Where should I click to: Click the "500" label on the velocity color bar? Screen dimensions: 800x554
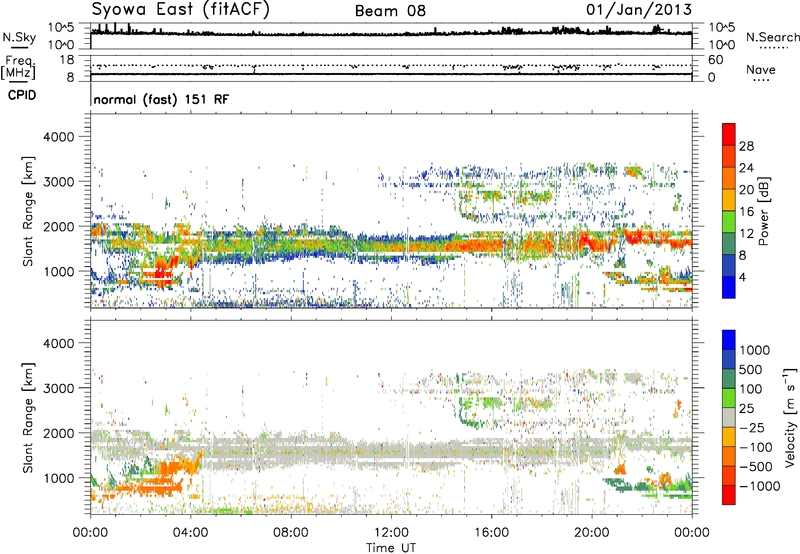click(x=751, y=369)
